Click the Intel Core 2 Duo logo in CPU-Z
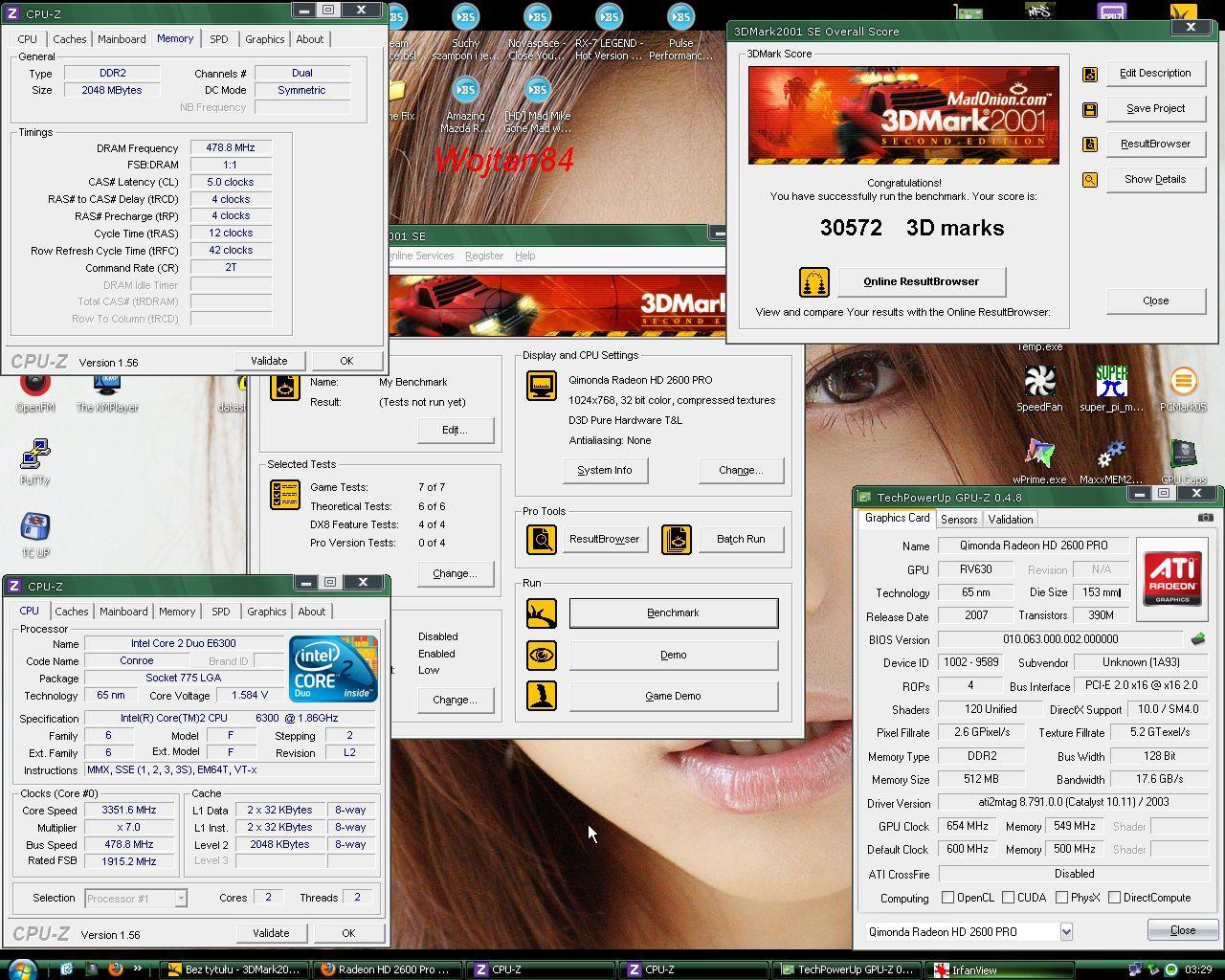The height and width of the screenshot is (980, 1225). click(334, 668)
